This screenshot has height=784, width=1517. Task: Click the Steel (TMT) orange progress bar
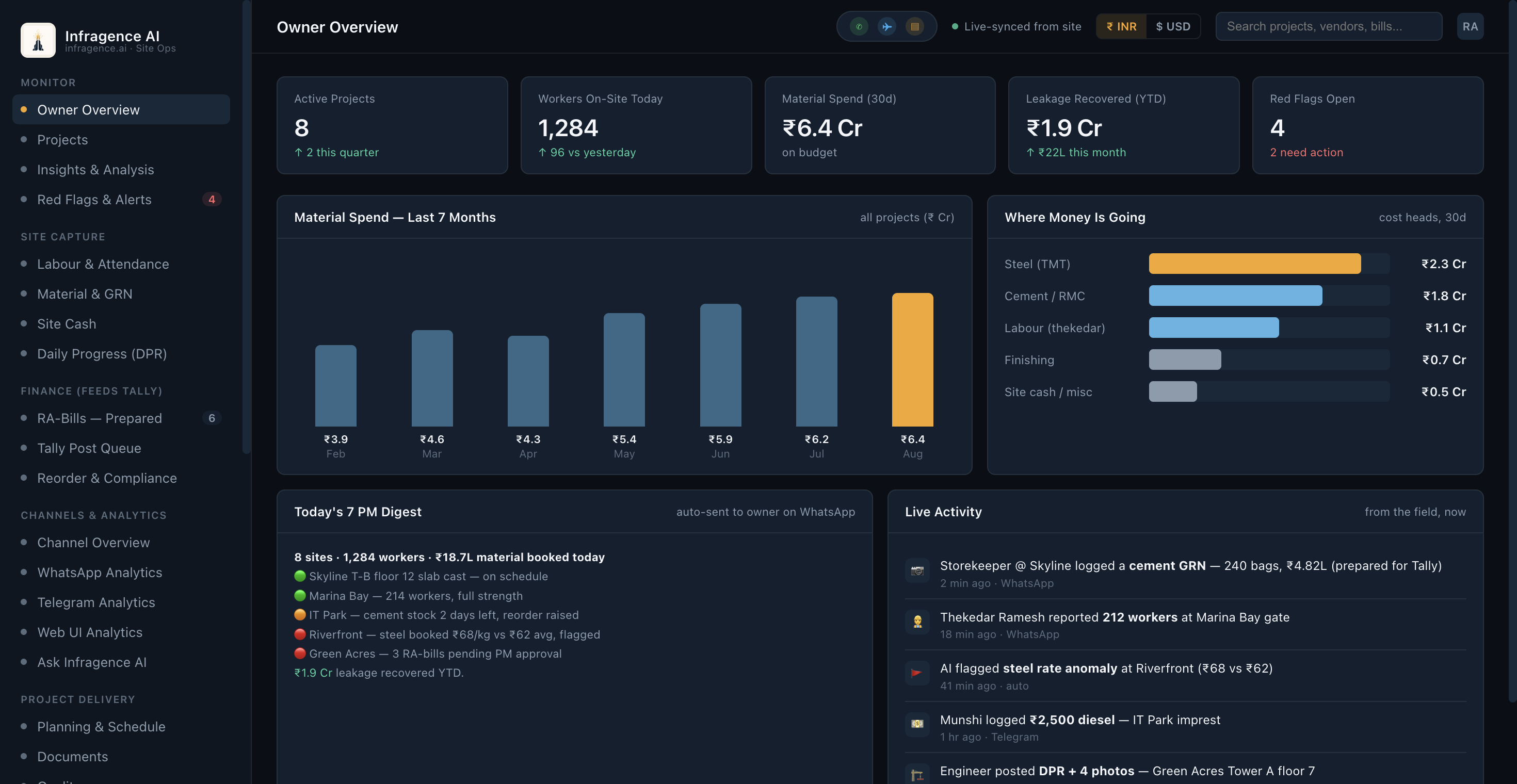(1254, 264)
